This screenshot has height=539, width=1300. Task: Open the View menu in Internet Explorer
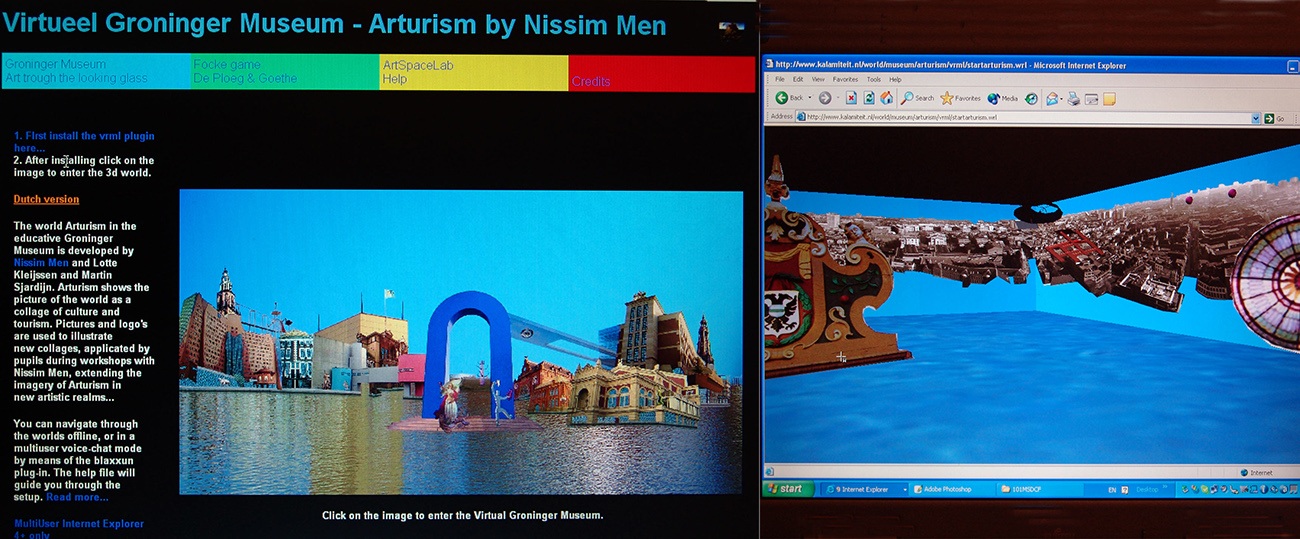click(818, 80)
